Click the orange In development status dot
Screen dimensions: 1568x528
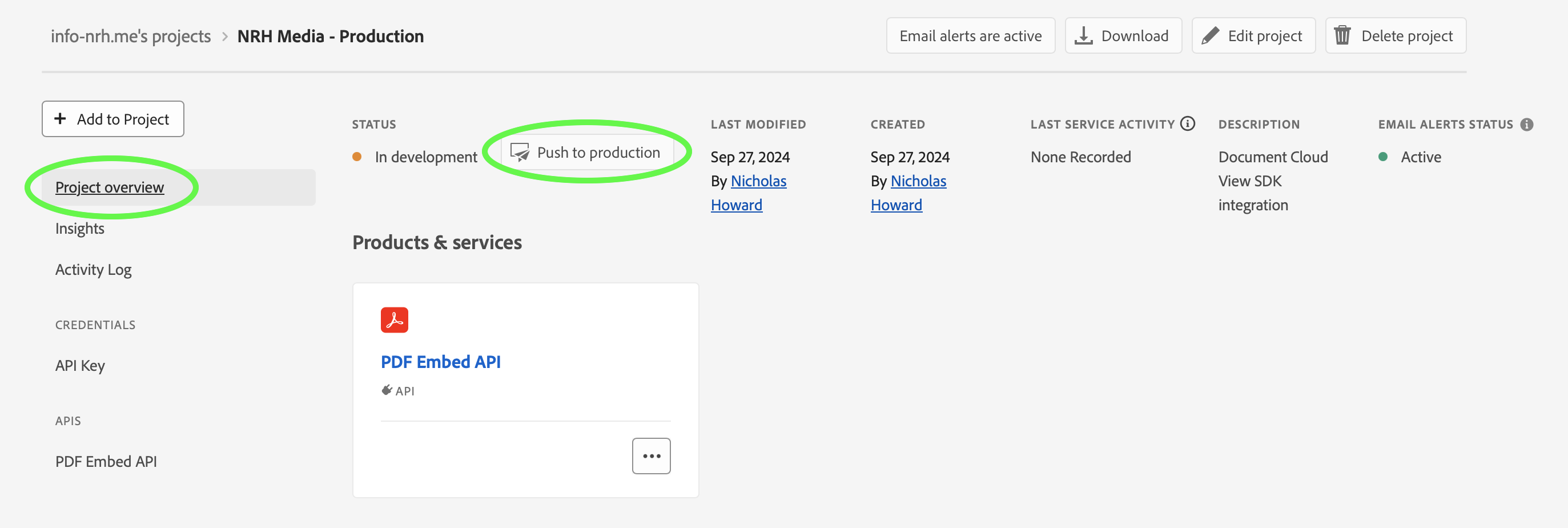(357, 157)
